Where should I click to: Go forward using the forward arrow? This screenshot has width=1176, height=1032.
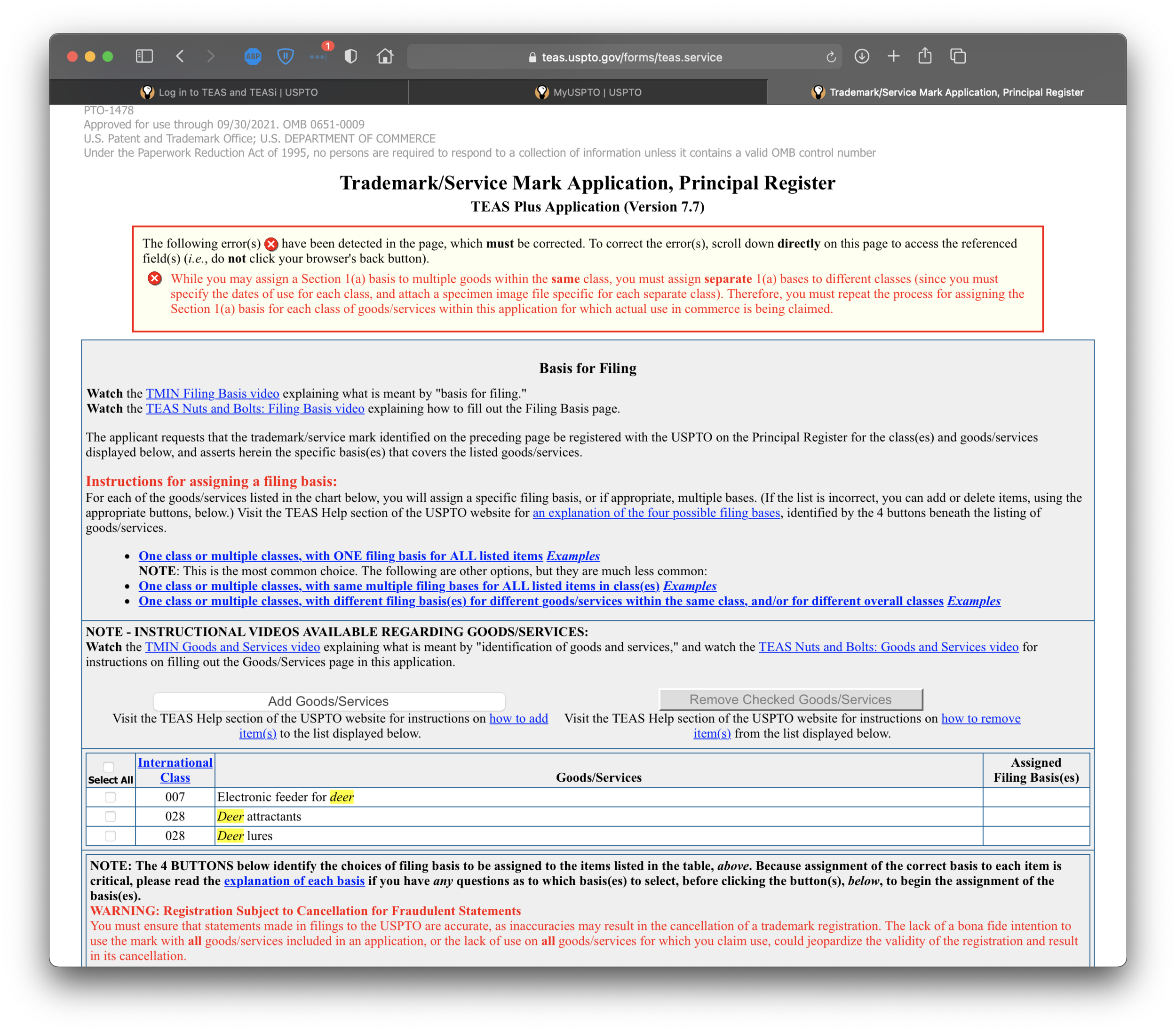211,56
